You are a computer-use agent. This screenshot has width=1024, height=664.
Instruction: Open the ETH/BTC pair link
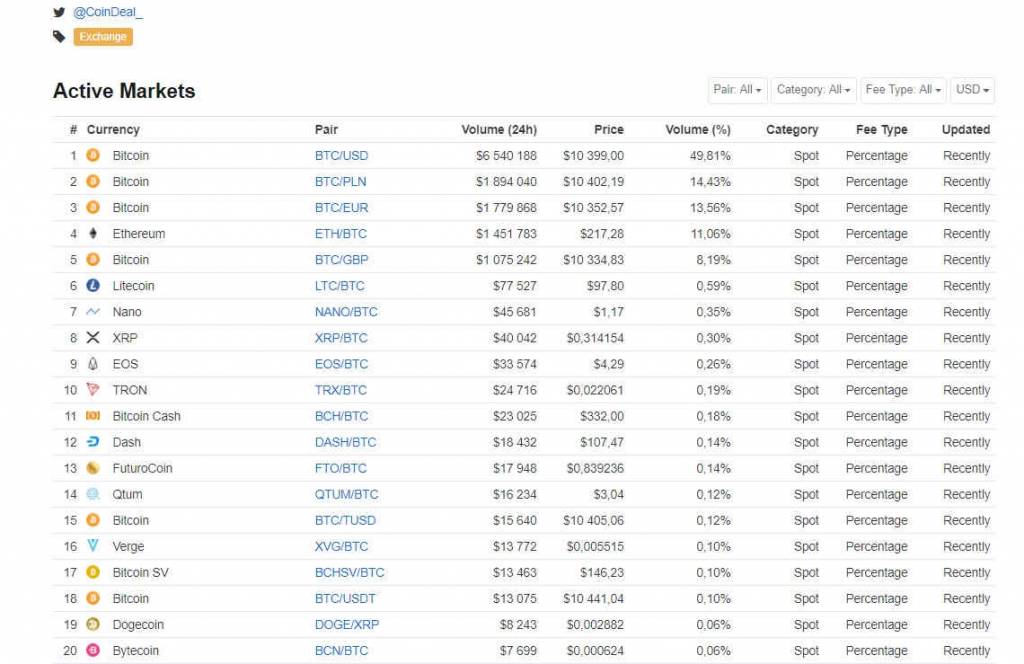[341, 234]
